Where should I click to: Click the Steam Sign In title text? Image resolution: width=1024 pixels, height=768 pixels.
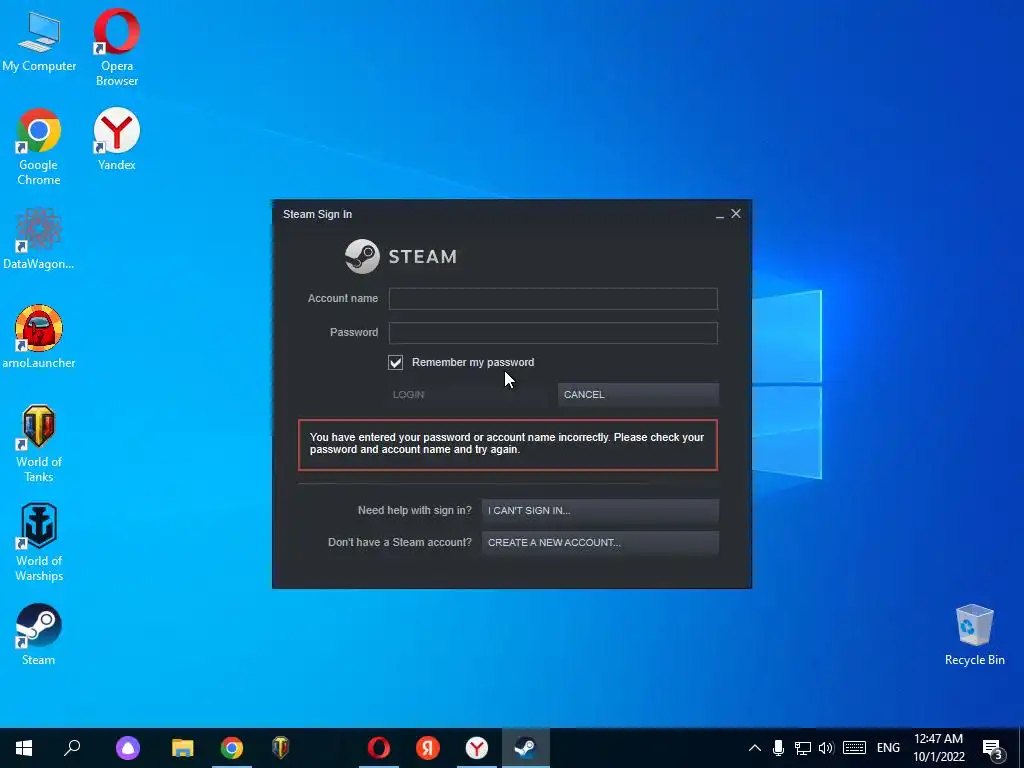pos(317,214)
